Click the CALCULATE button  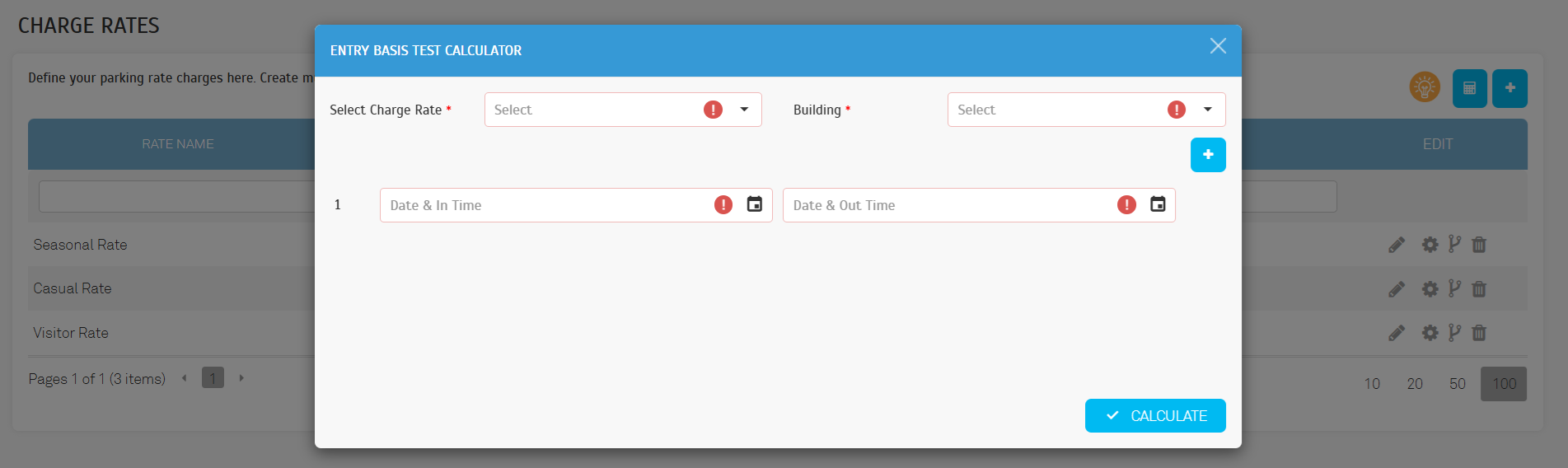pos(1155,415)
